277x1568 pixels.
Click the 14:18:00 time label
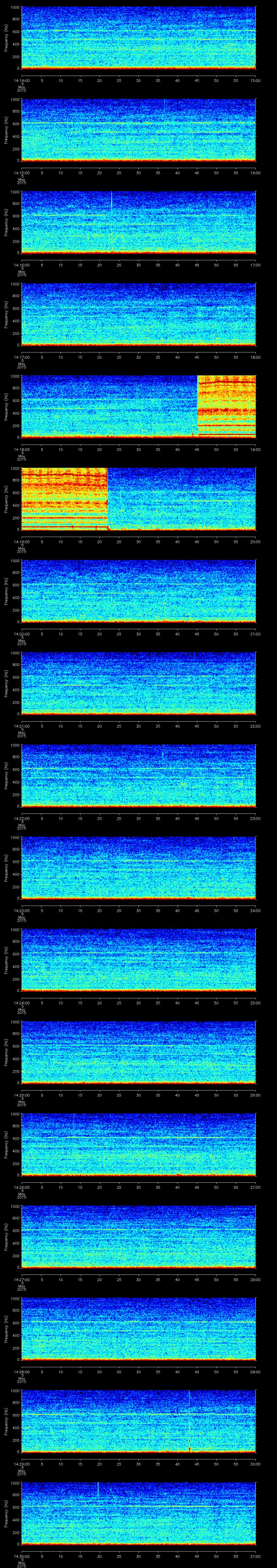[x=21, y=449]
